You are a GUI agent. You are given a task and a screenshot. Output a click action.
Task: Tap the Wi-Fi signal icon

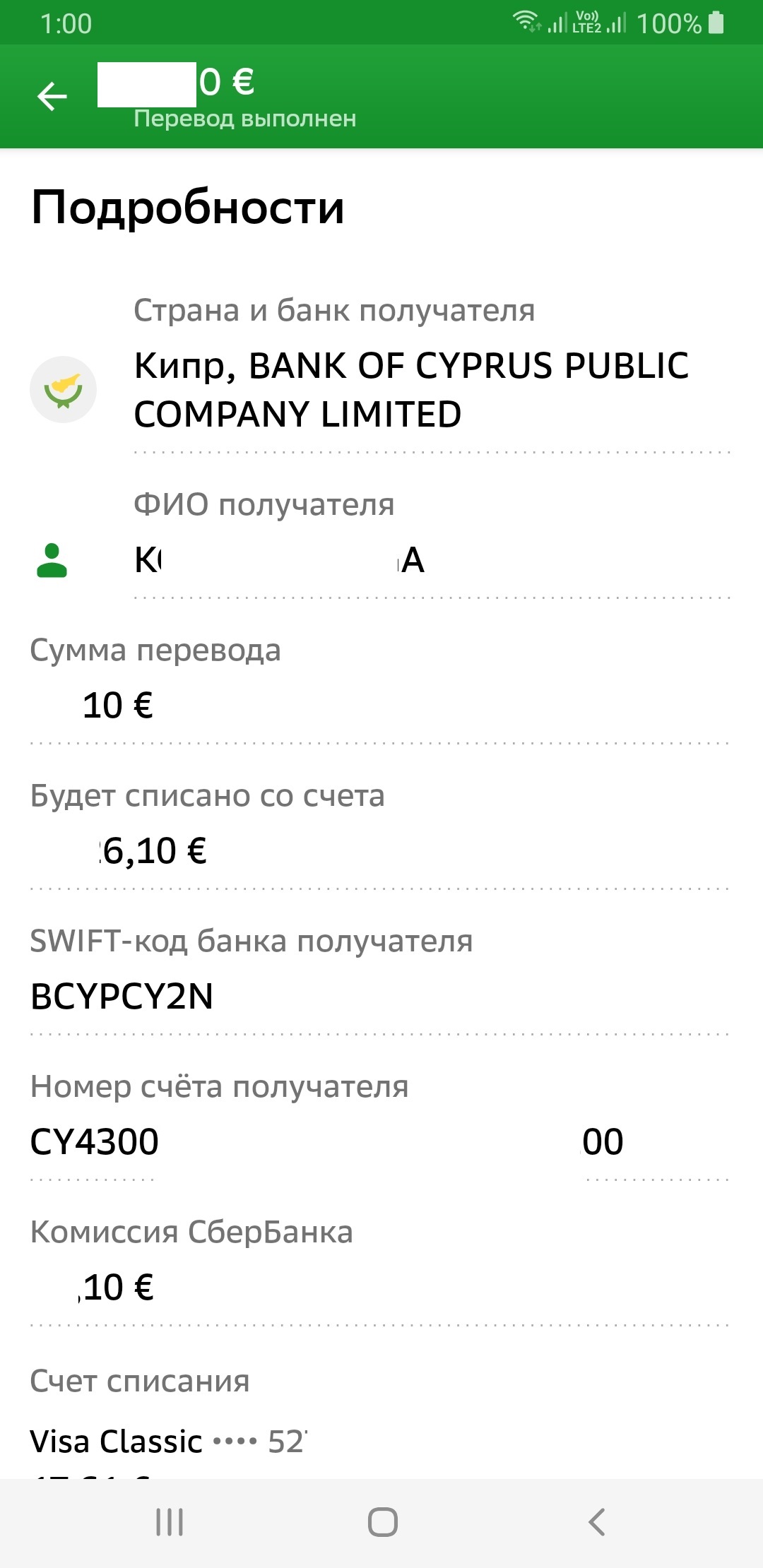pyautogui.click(x=526, y=21)
